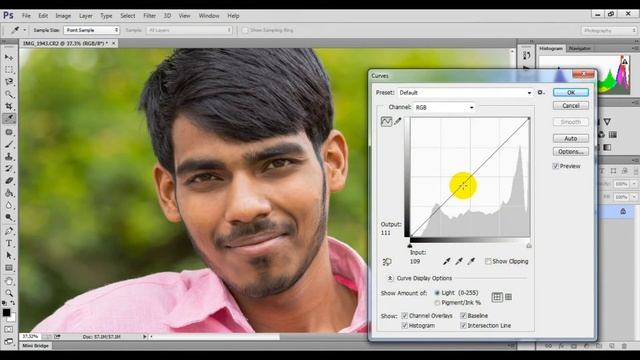
Task: Uncheck the Histogram checkbox in Curves
Action: point(404,325)
